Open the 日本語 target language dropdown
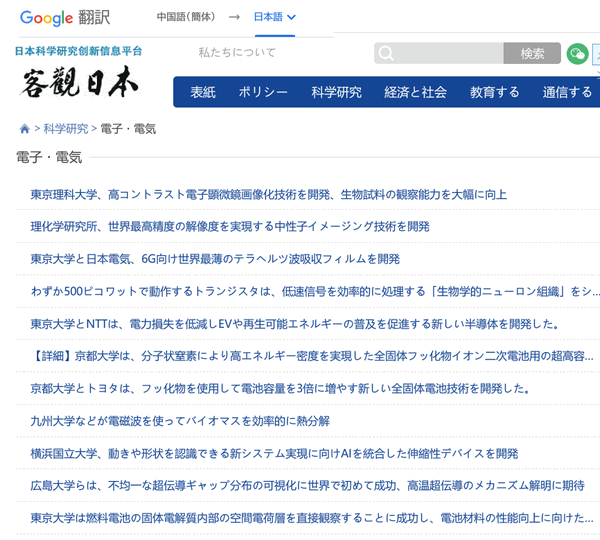Viewport: 600px width, 540px height. click(x=274, y=17)
